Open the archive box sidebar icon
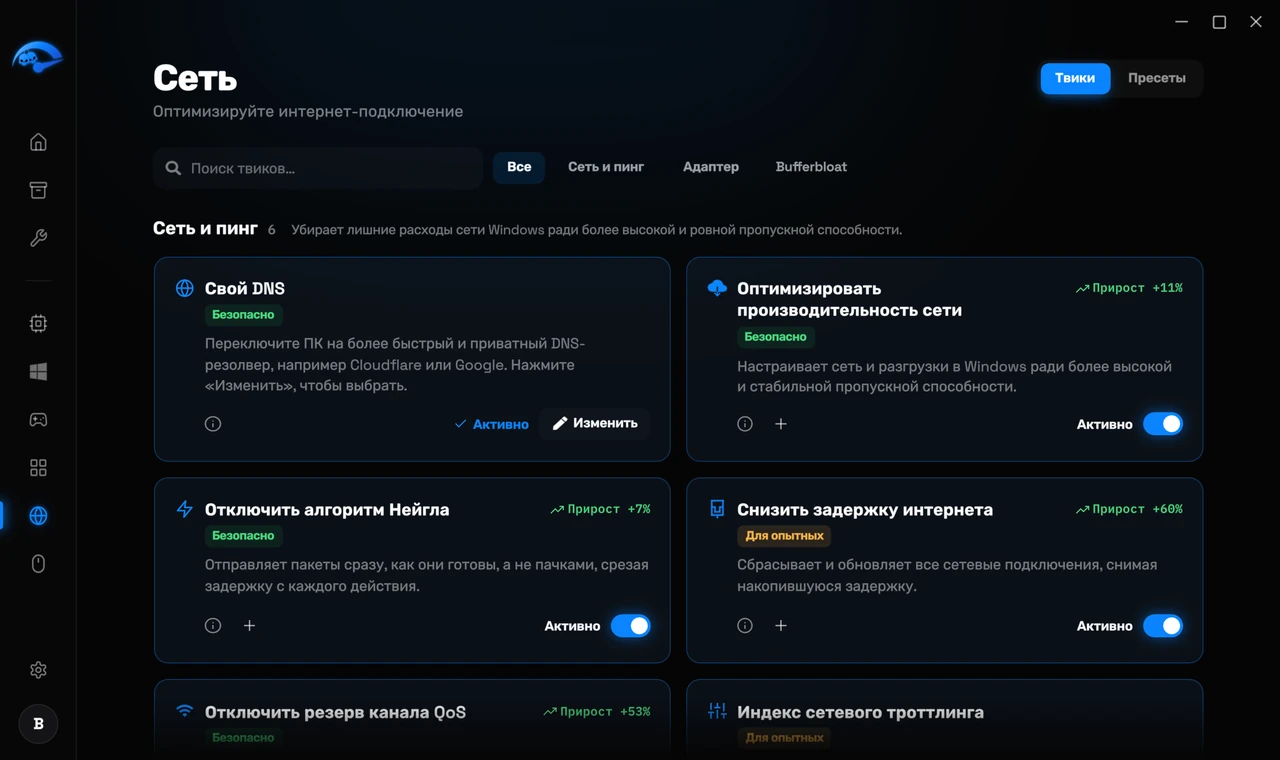 click(x=38, y=190)
